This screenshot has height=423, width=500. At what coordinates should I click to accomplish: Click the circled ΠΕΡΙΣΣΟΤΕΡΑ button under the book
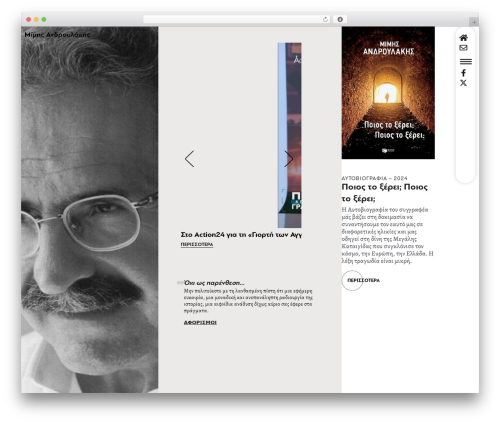coord(361,280)
